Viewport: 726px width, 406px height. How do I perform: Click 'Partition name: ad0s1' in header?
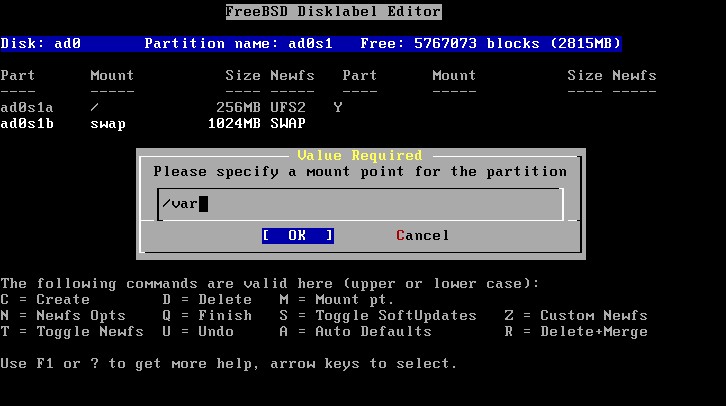coord(238,44)
